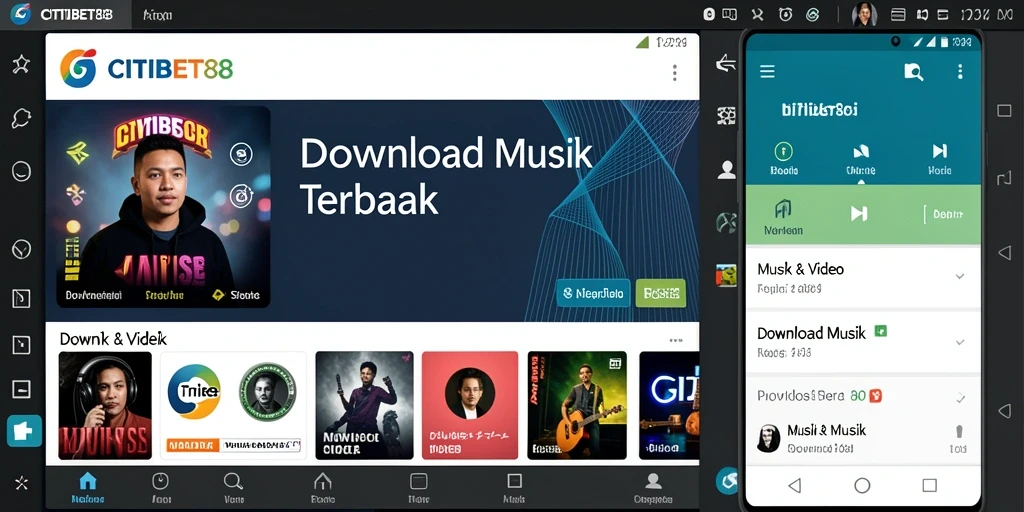The height and width of the screenshot is (512, 1024).
Task: Click the person silhouette icon in the middle sidebar
Action: click(x=726, y=170)
